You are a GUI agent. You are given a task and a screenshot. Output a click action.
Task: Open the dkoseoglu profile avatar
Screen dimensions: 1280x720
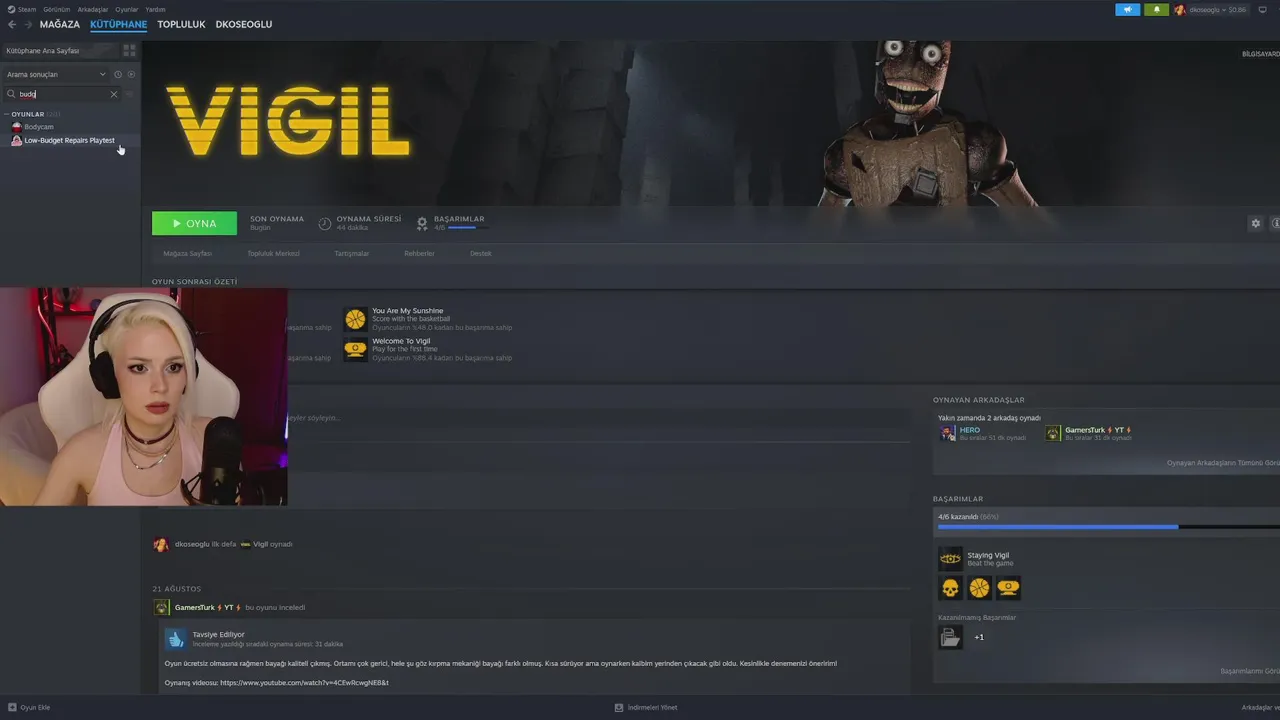[x=1180, y=10]
